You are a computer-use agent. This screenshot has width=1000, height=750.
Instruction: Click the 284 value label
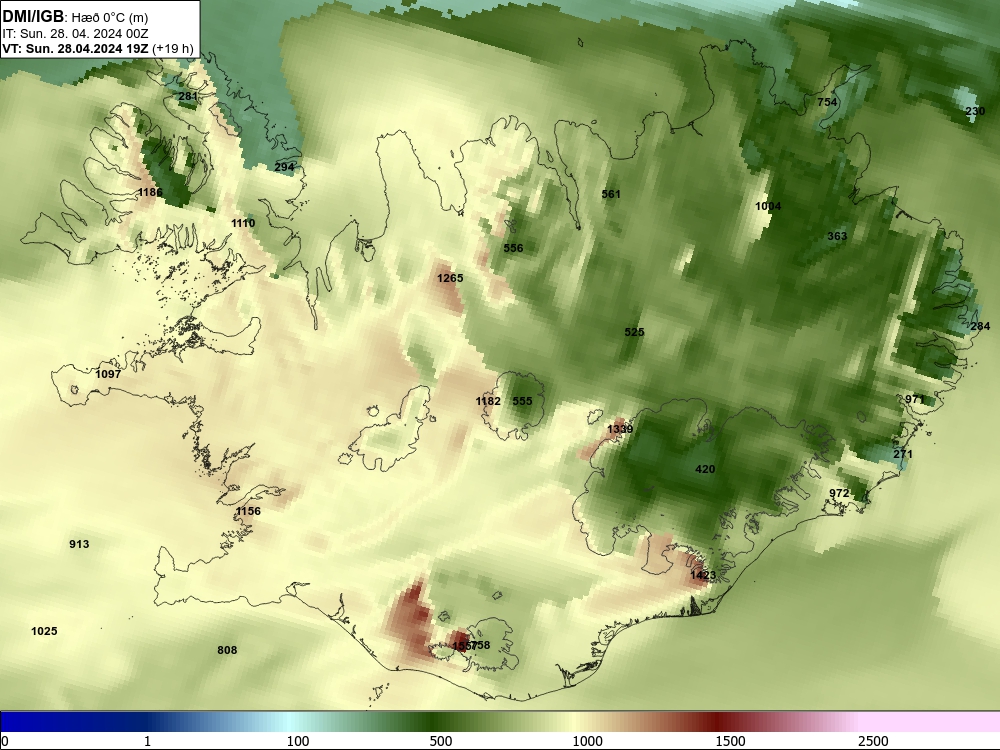(980, 326)
